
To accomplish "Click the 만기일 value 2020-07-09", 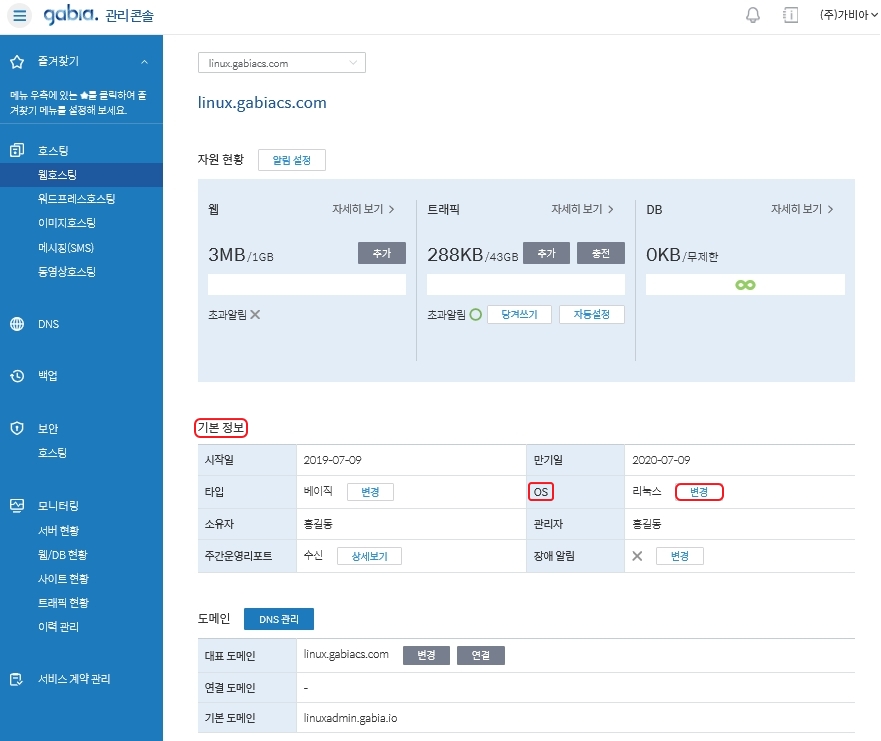I will pyautogui.click(x=661, y=460).
